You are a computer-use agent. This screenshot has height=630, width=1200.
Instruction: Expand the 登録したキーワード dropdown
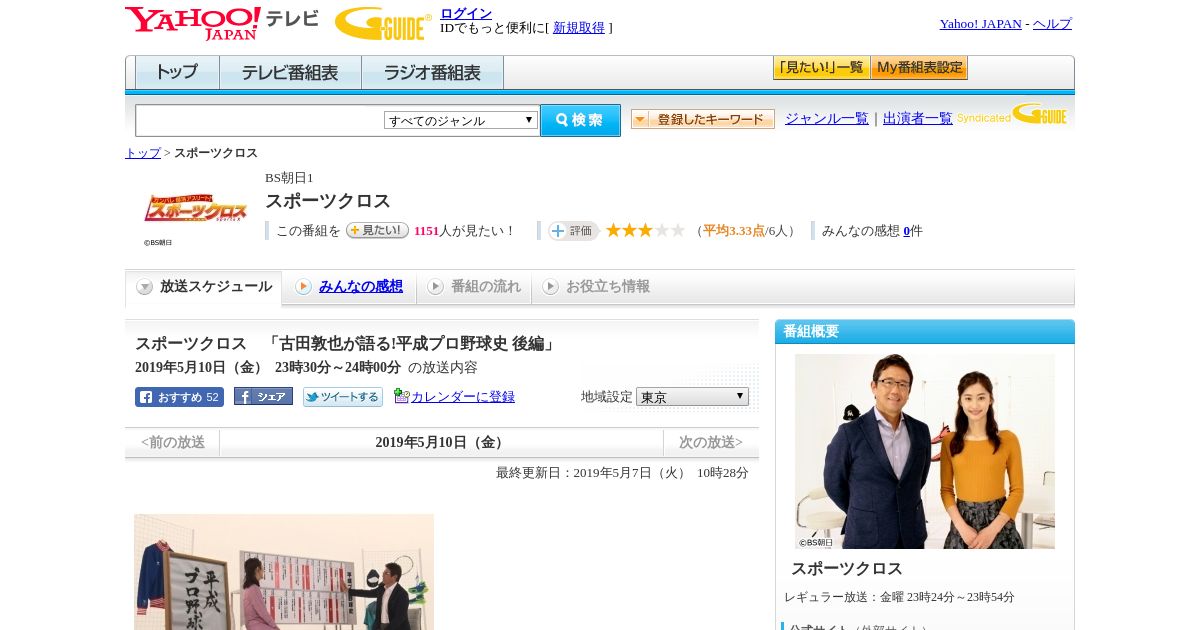703,119
